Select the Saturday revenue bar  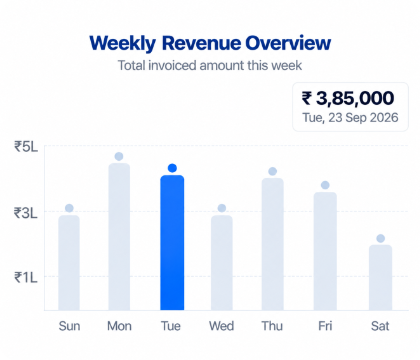[x=380, y=278]
